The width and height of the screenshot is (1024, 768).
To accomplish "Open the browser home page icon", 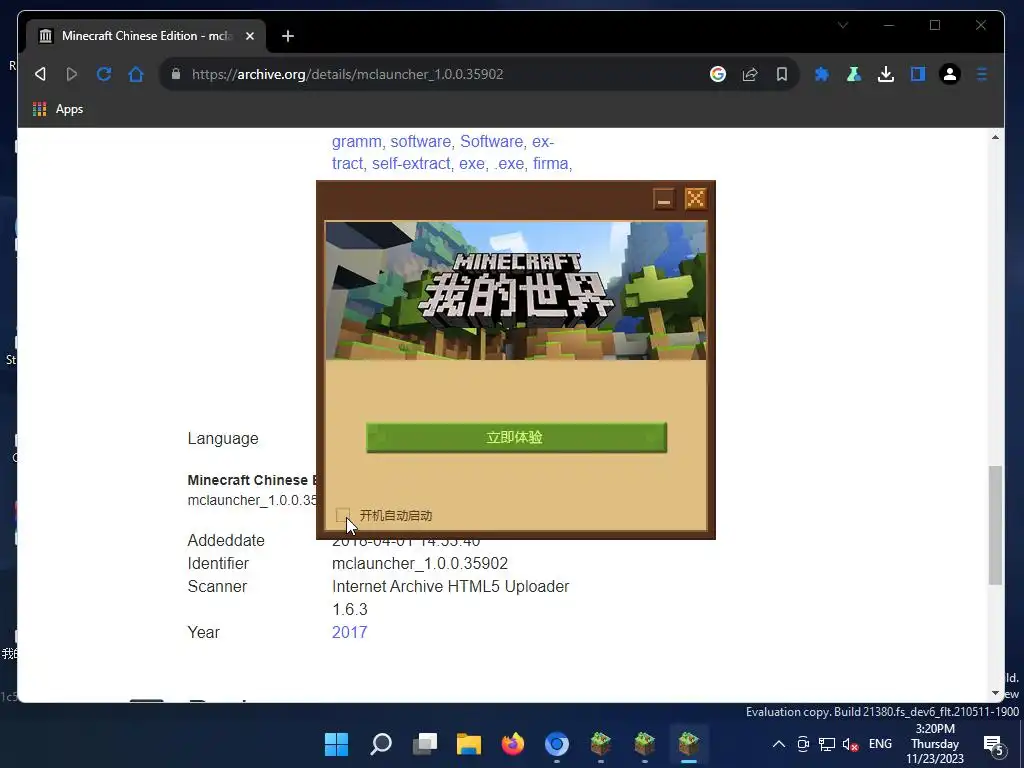I will (x=136, y=74).
